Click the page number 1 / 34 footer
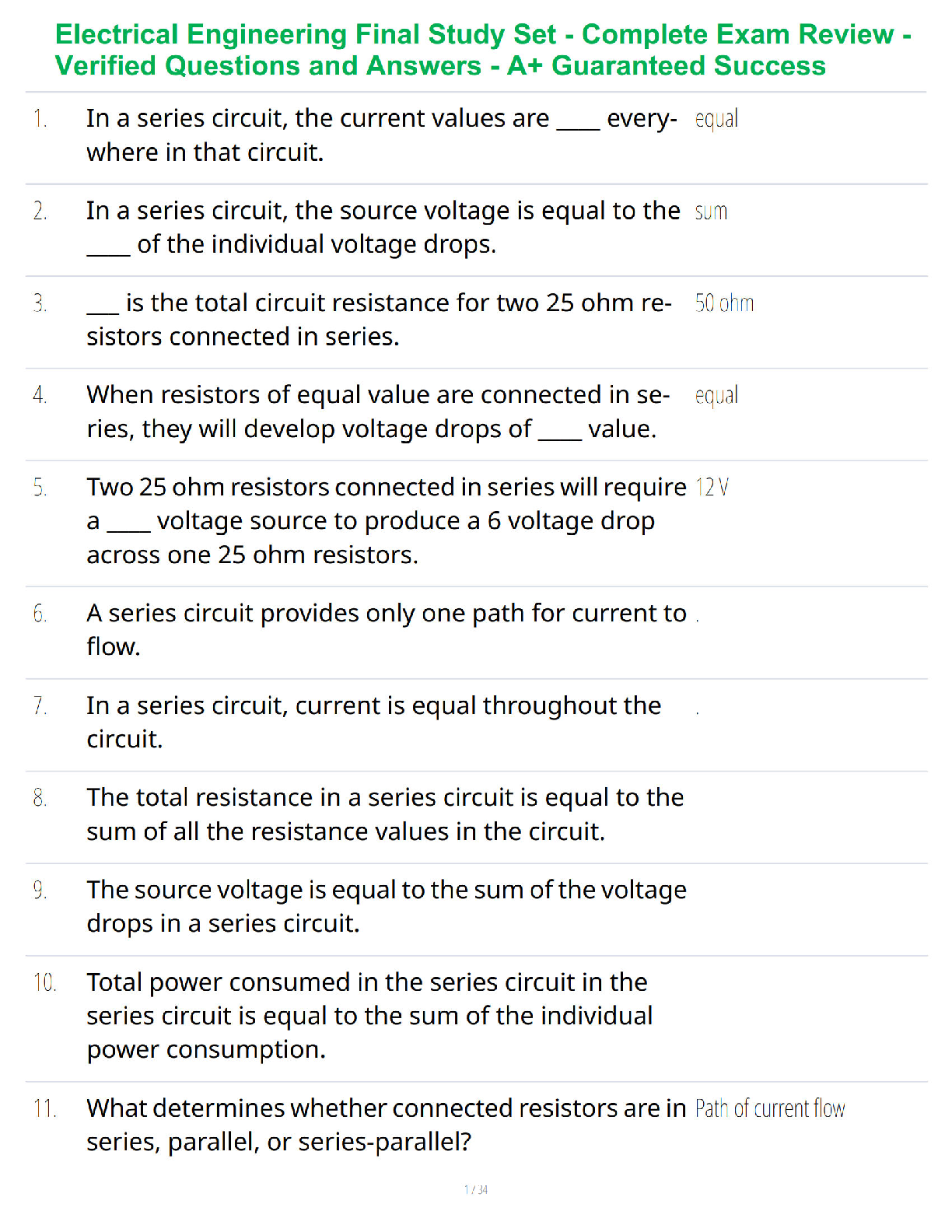This screenshot has height=1232, width=952. (x=476, y=1190)
